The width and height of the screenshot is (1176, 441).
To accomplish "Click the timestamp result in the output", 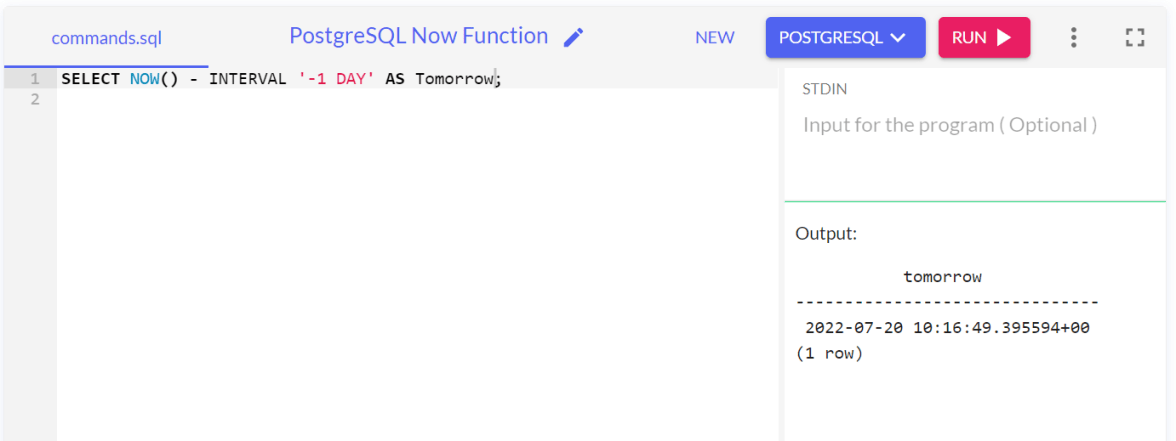I will (x=947, y=328).
